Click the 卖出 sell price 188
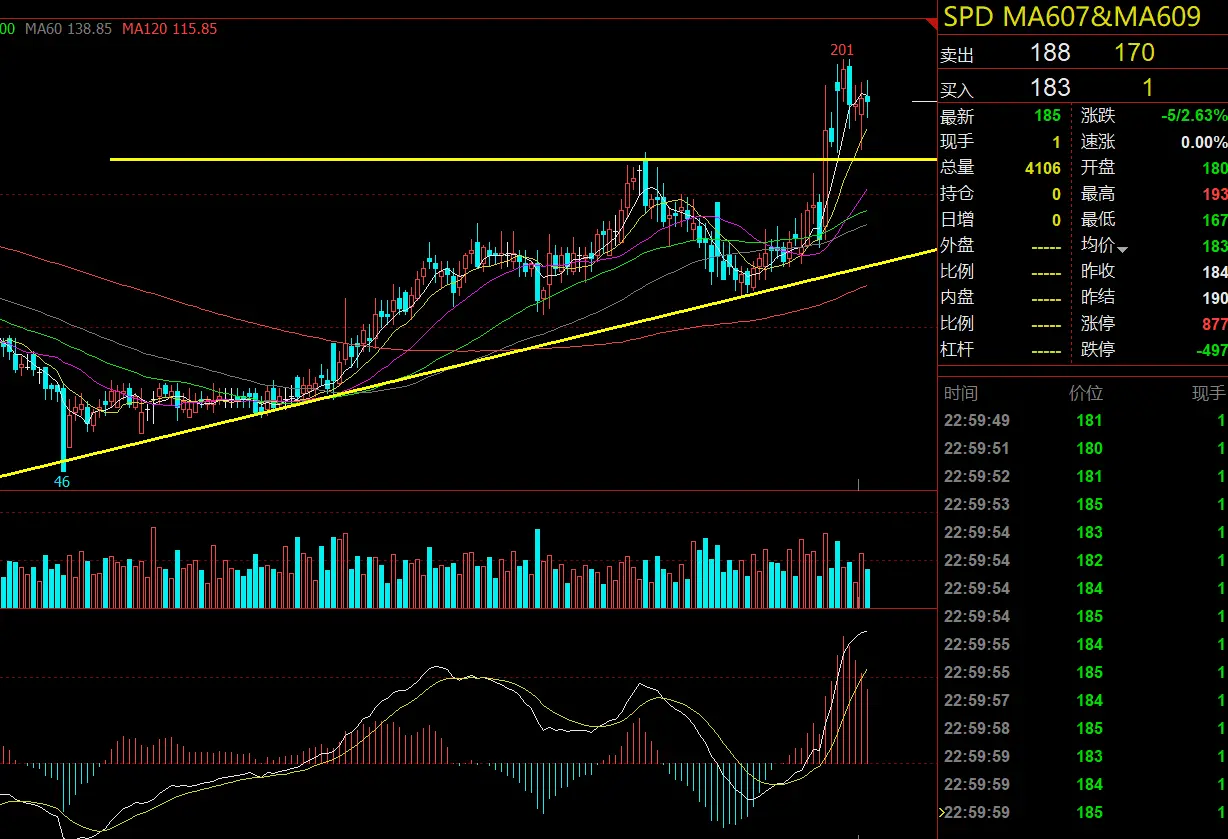Screen dimensions: 1228x839 (1050, 53)
